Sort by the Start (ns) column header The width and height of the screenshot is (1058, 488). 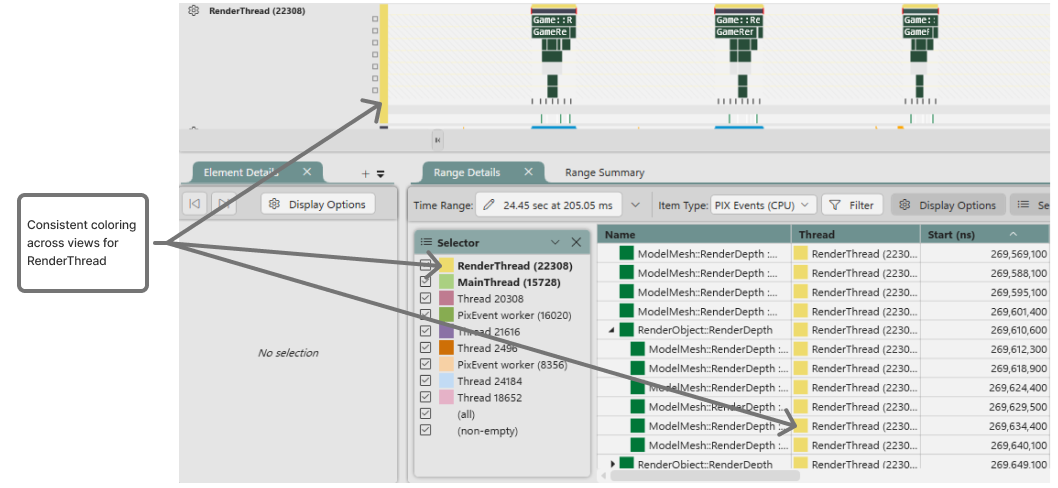click(985, 234)
